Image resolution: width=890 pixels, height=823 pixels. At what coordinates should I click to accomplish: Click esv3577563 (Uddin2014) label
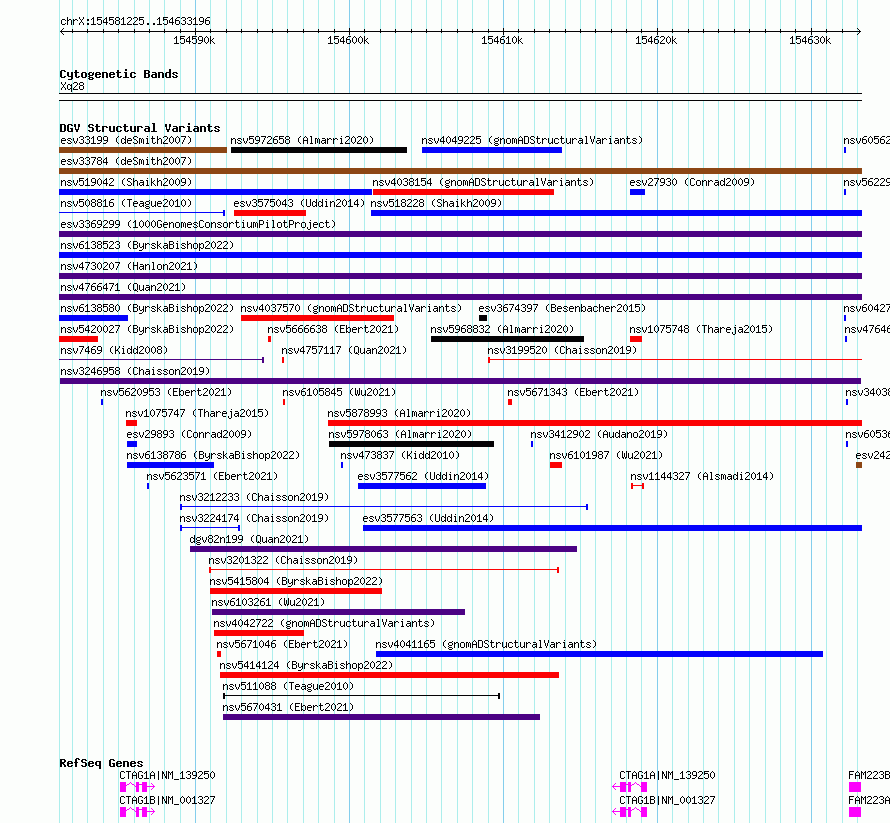[428, 518]
